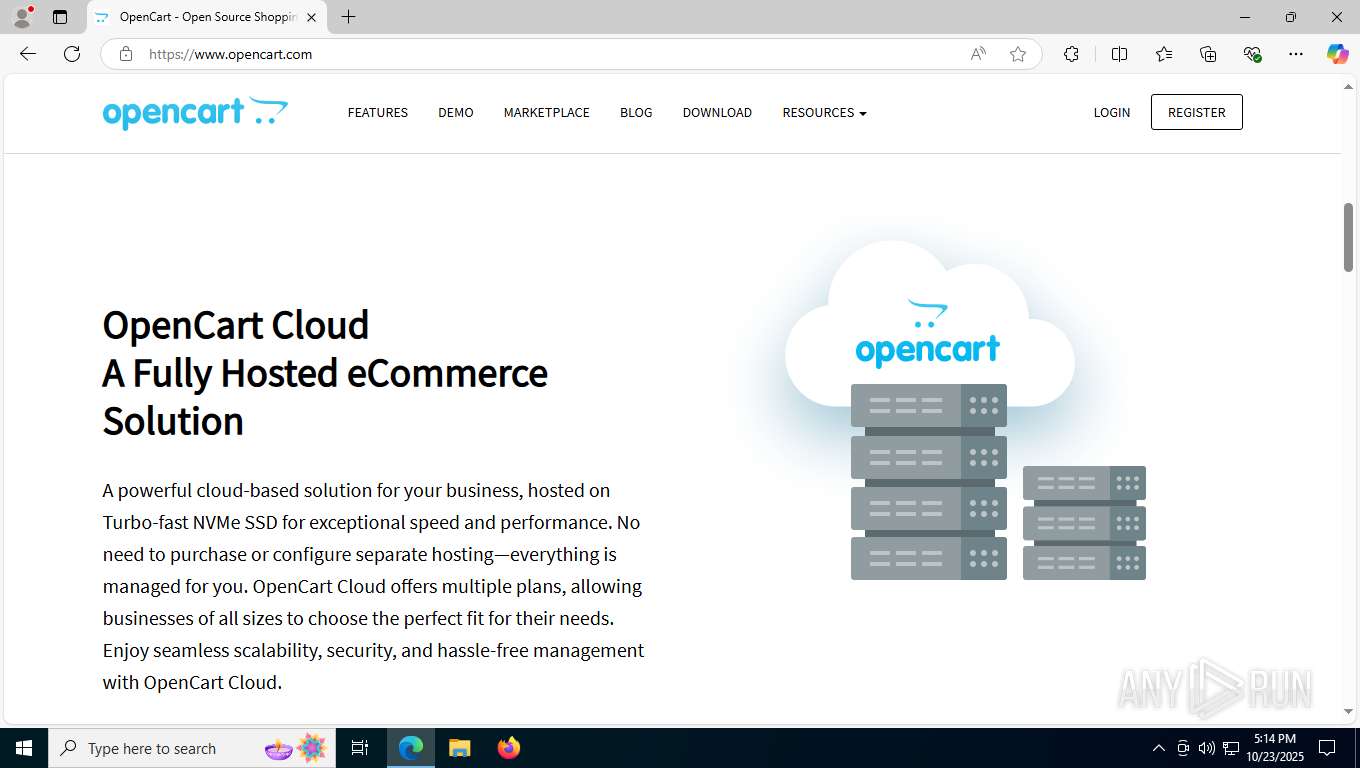Viewport: 1360px width, 768px height.
Task: Open Settings and more ellipsis menu
Action: tap(1296, 54)
